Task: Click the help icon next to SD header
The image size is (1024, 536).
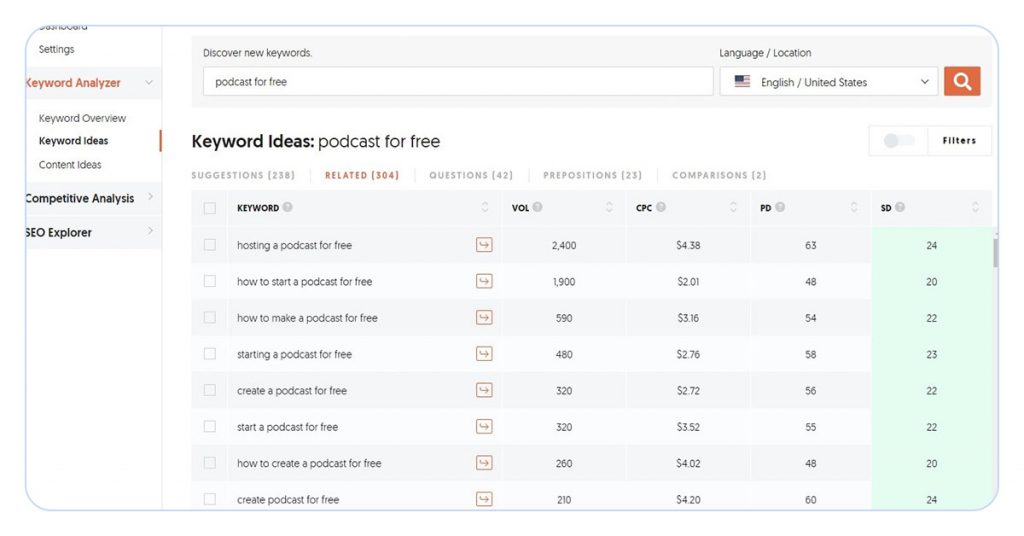Action: coord(900,207)
